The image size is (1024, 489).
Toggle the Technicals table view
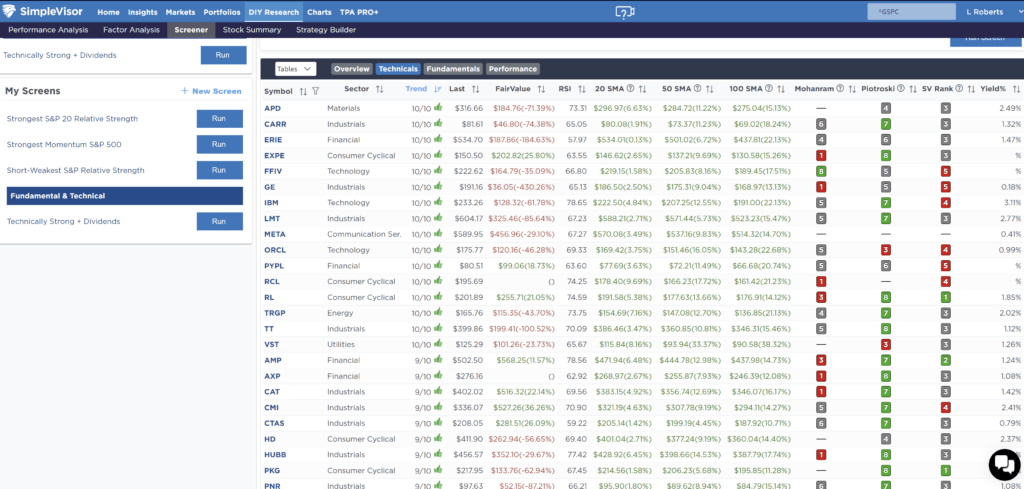click(397, 69)
